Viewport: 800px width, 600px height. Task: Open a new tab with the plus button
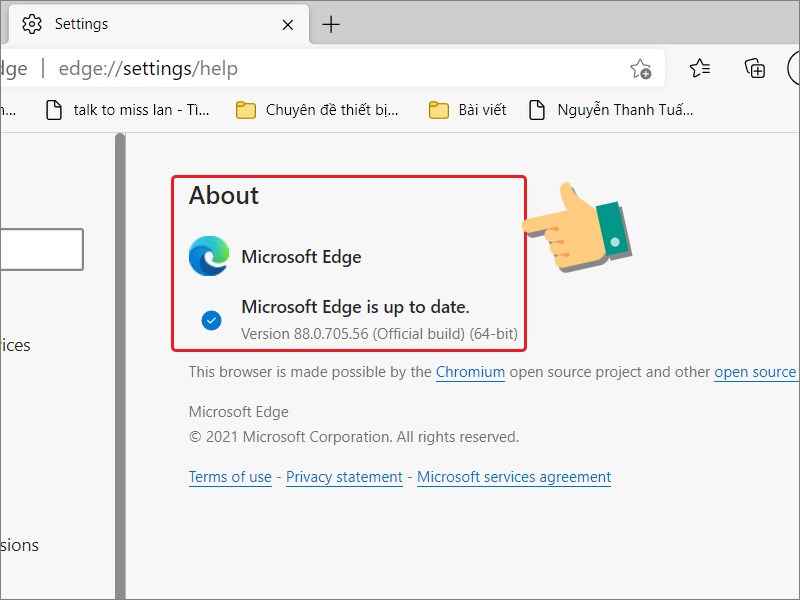tap(331, 24)
